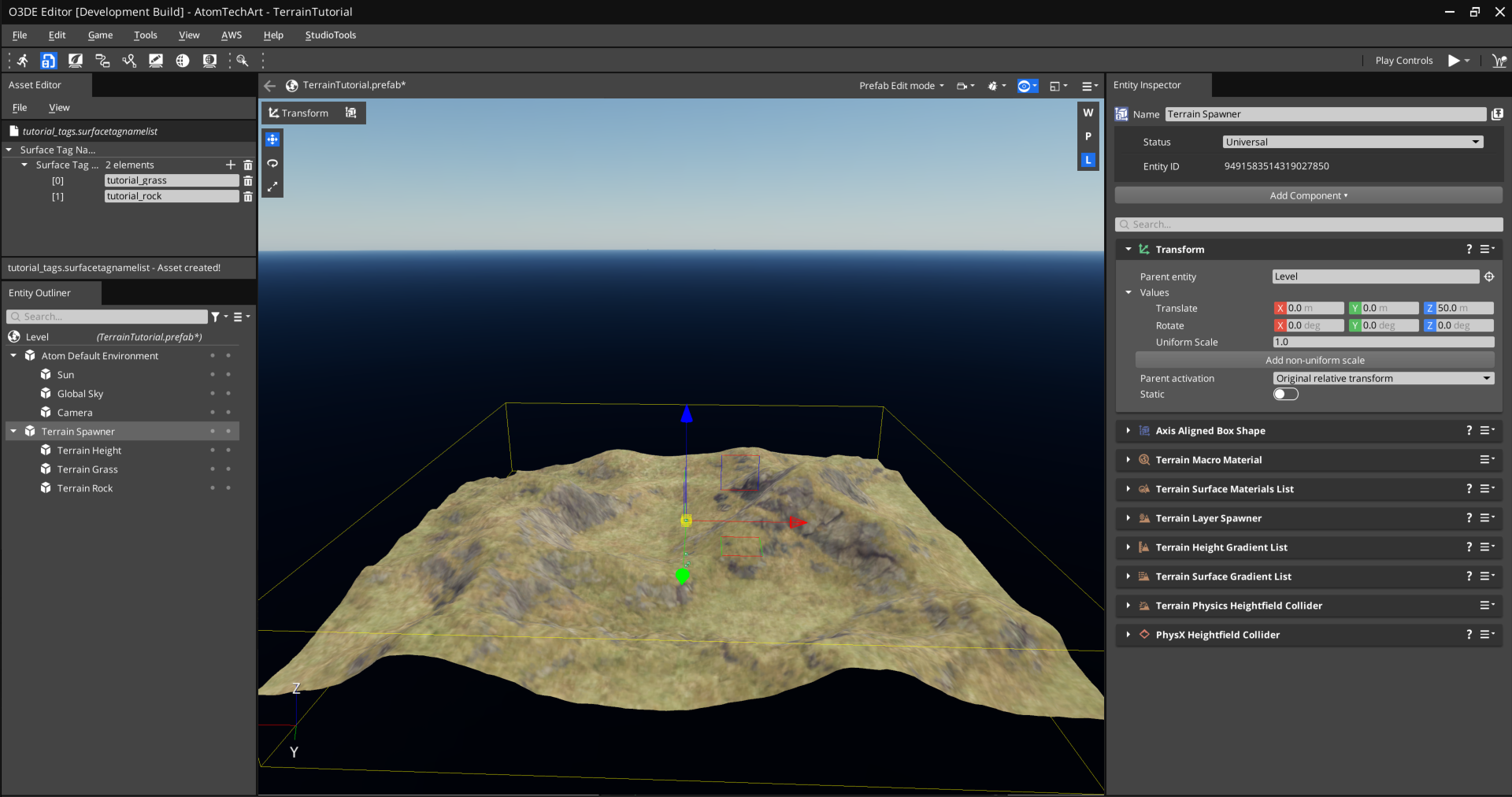Switch to World reference space (W)

click(x=1088, y=113)
